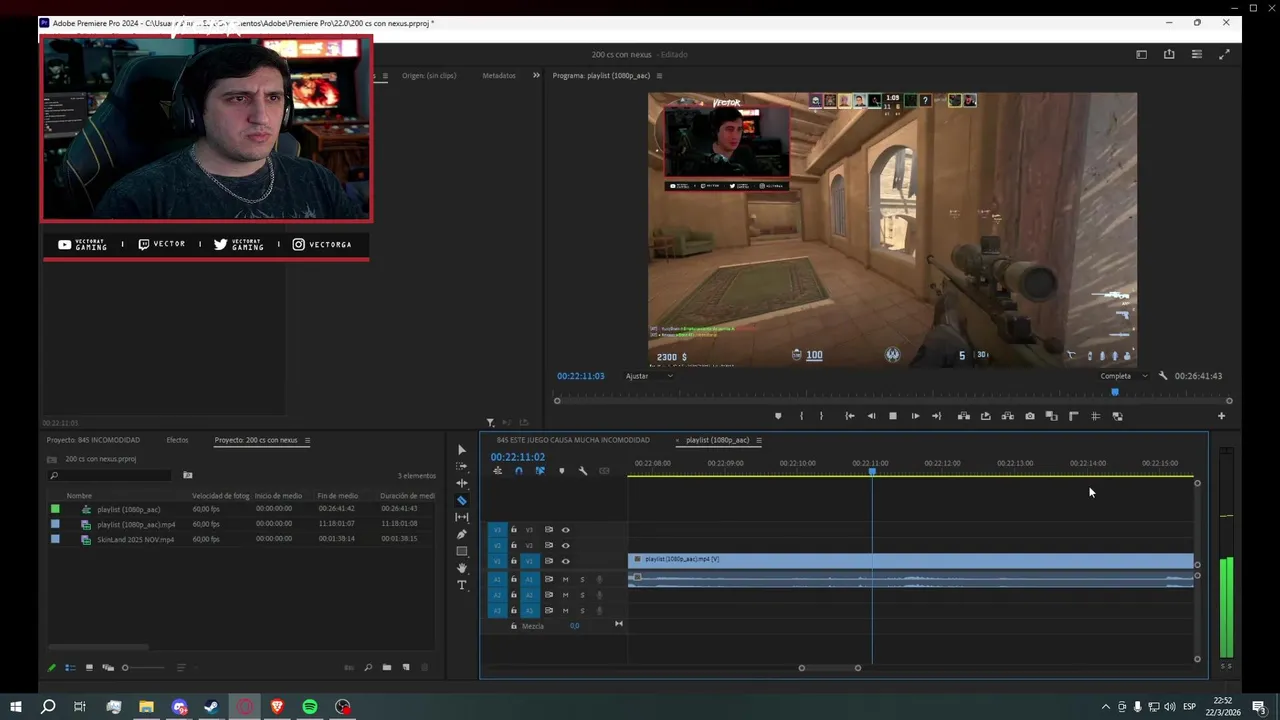
Task: Open Find search icon in project panel footer
Action: [368, 667]
